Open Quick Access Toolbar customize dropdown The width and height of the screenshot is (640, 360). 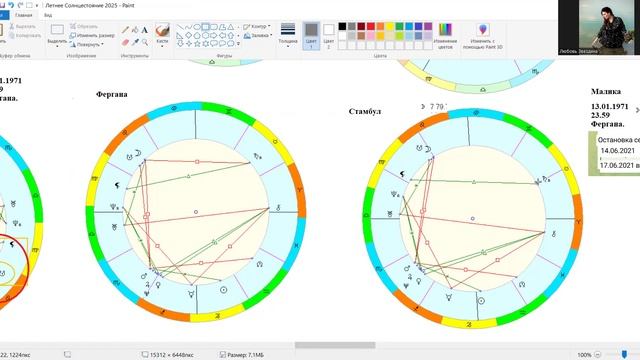click(x=37, y=5)
